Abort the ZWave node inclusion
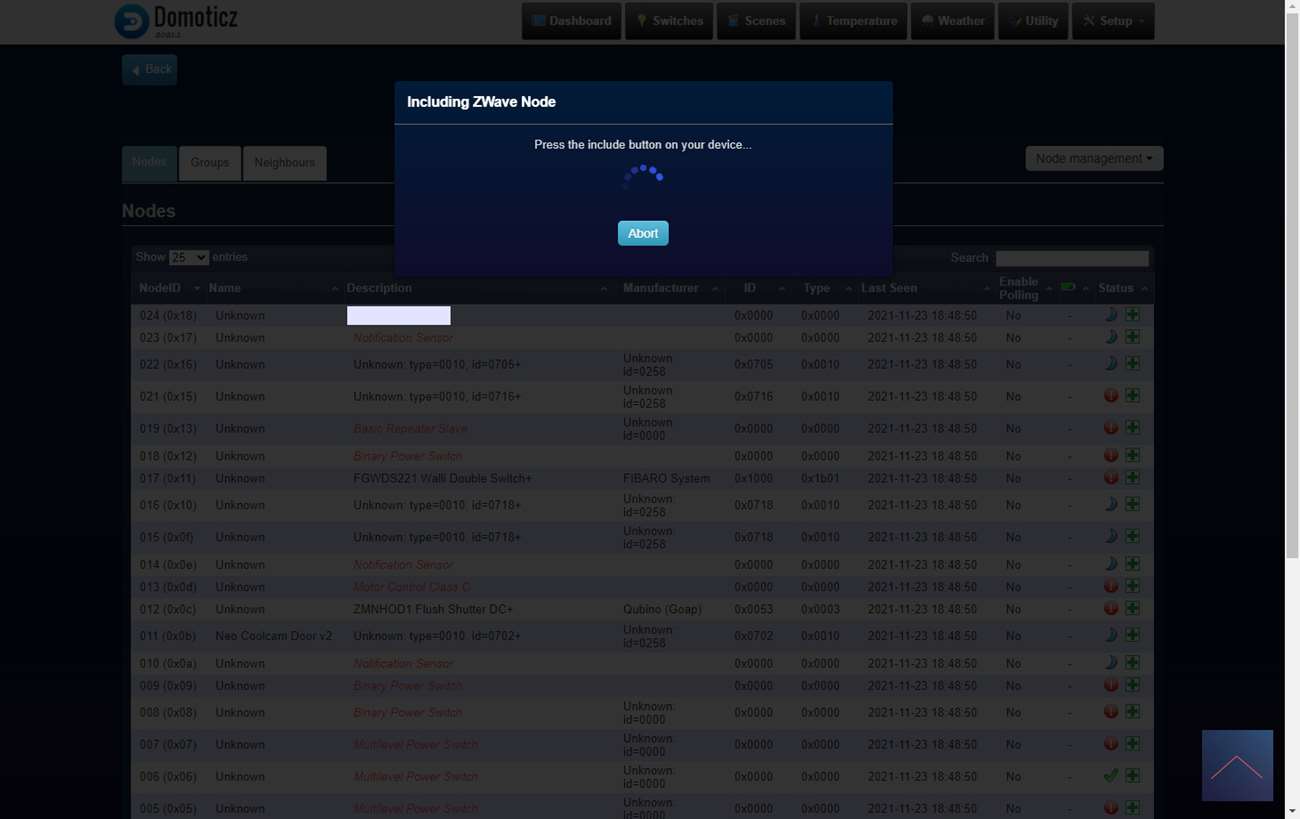Viewport: 1300px width, 819px height. (642, 233)
